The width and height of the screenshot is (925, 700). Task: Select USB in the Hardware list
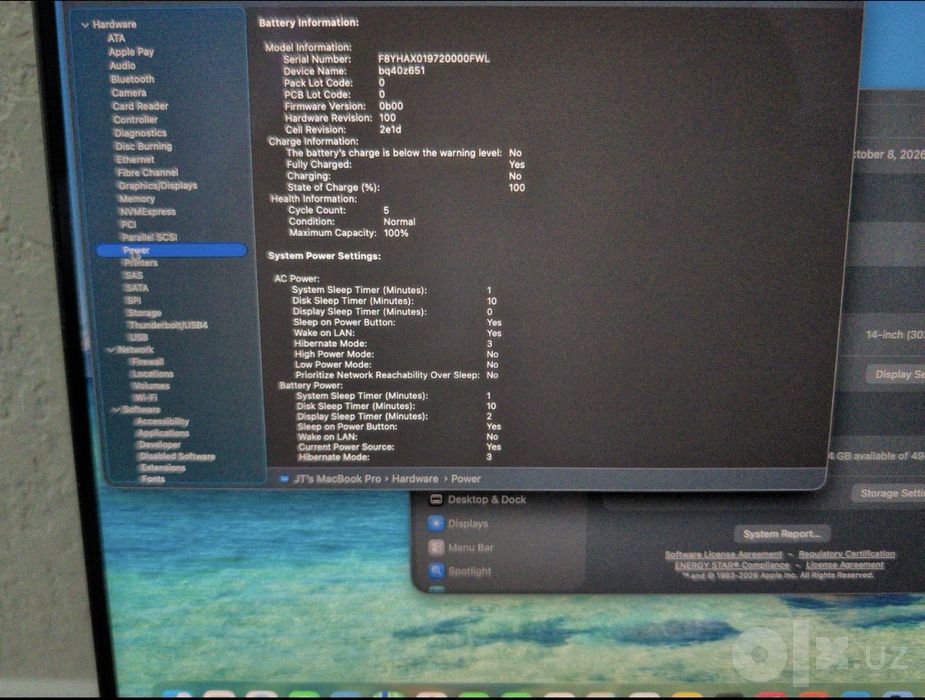tap(138, 337)
